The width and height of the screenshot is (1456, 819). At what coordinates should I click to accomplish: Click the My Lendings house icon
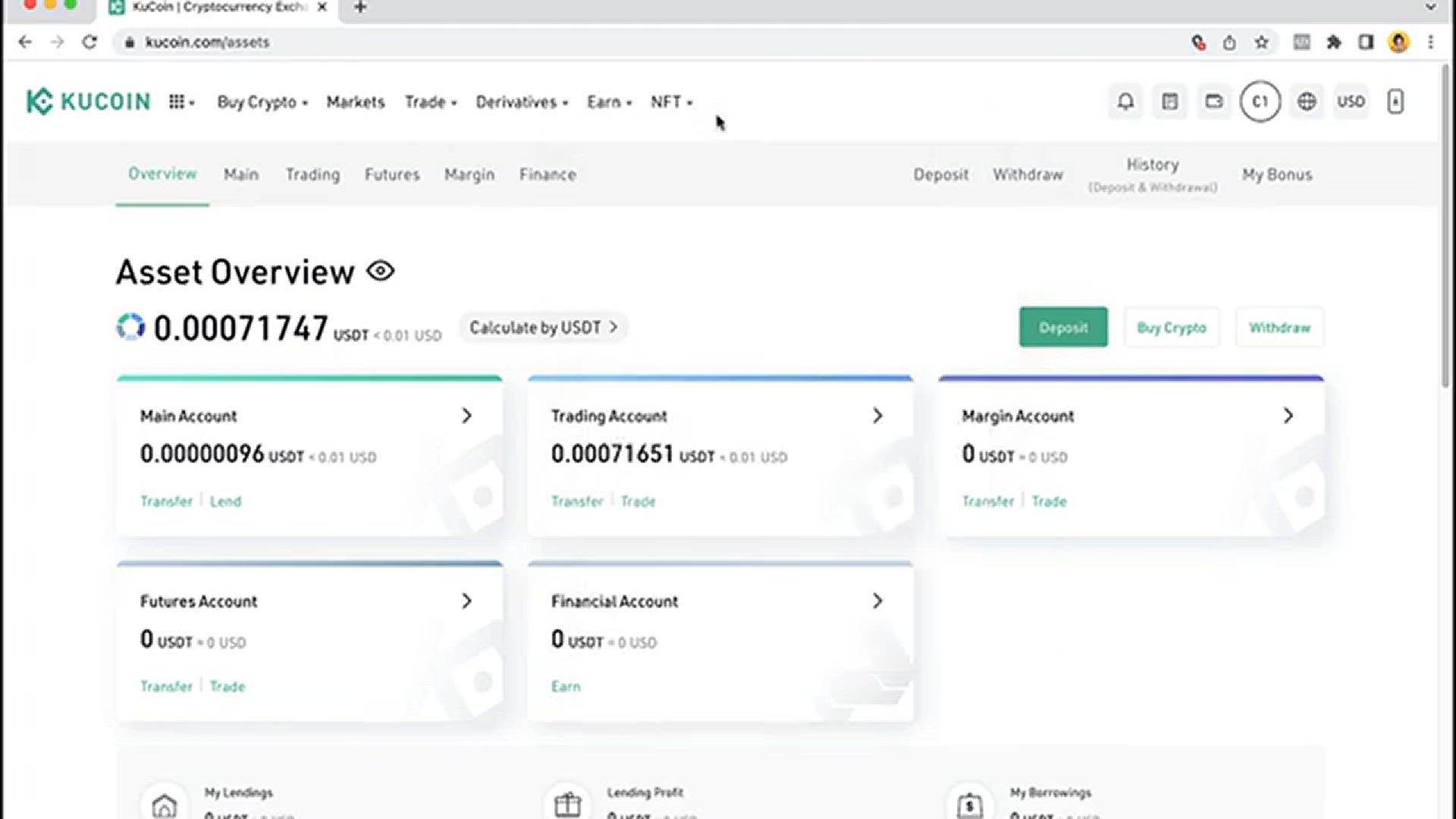[164, 805]
